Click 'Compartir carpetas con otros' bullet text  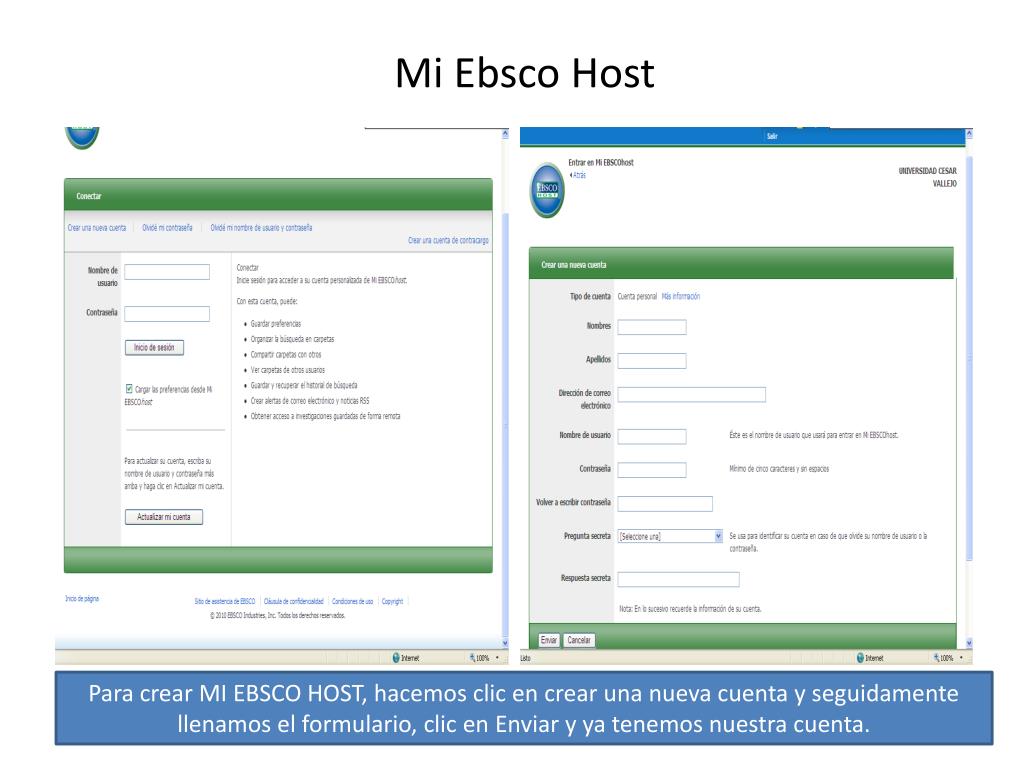(286, 355)
